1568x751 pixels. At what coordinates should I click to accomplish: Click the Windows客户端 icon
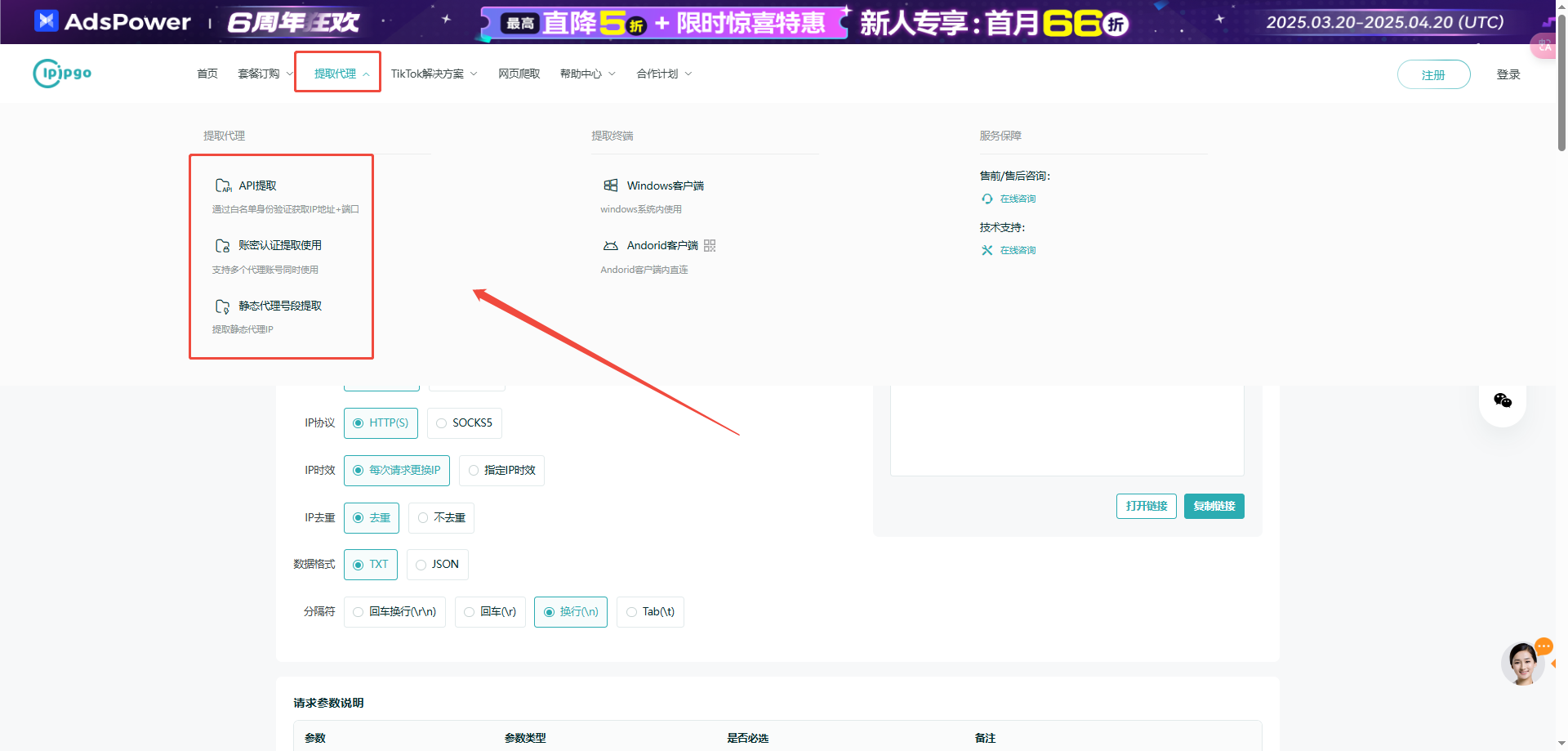pos(611,185)
